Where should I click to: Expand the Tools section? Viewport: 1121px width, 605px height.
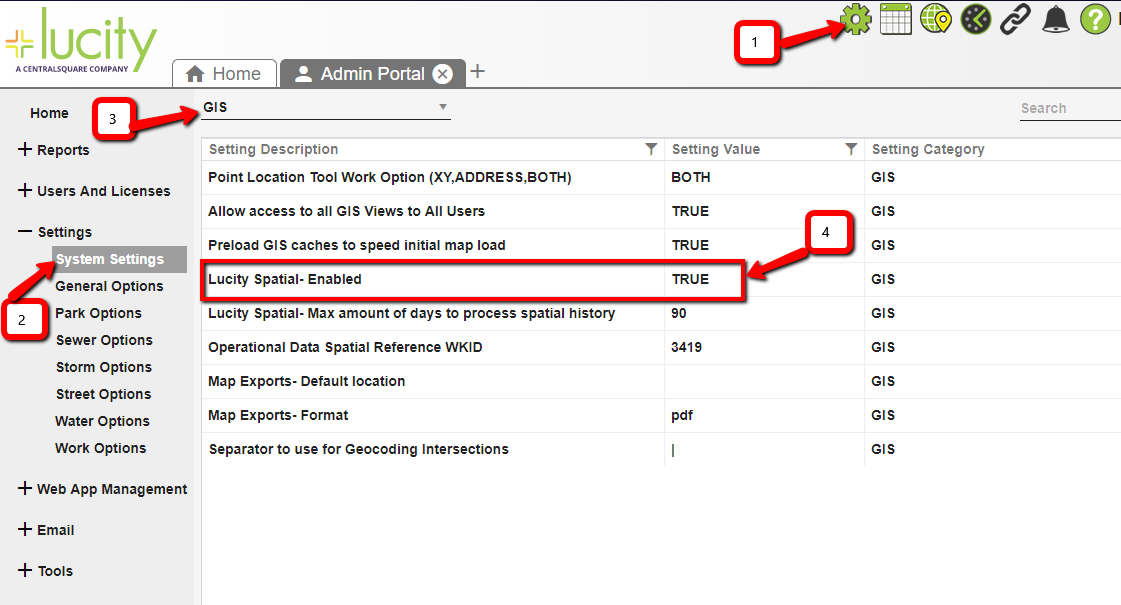pos(46,571)
